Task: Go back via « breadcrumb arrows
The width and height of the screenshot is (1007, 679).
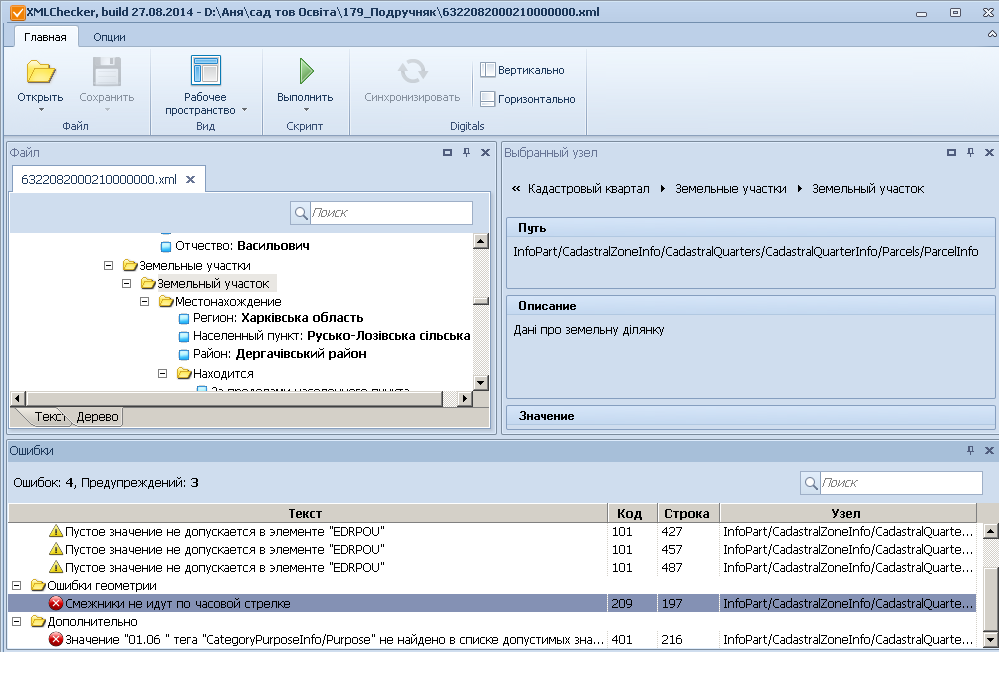Action: pyautogui.click(x=516, y=188)
